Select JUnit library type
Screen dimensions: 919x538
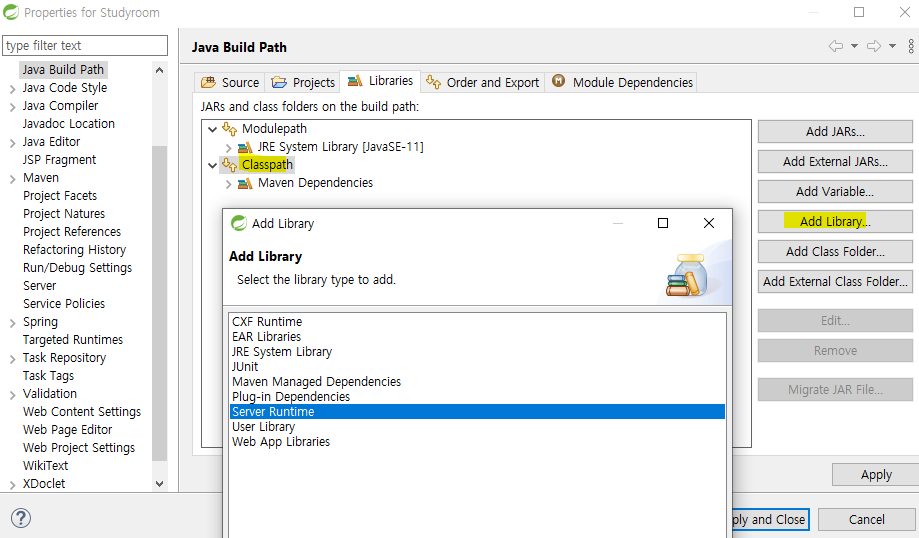pyautogui.click(x=477, y=367)
